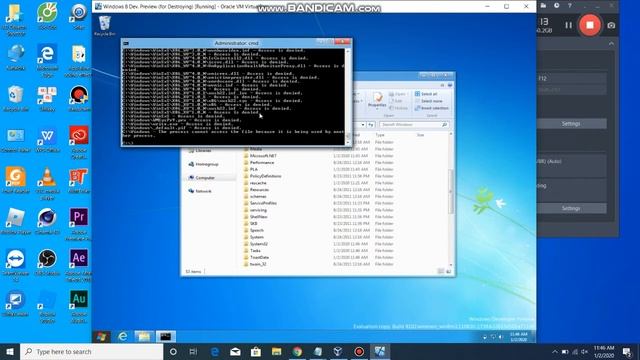
Task: Open address bar history dropdown in Explorer
Action: pos(363,124)
